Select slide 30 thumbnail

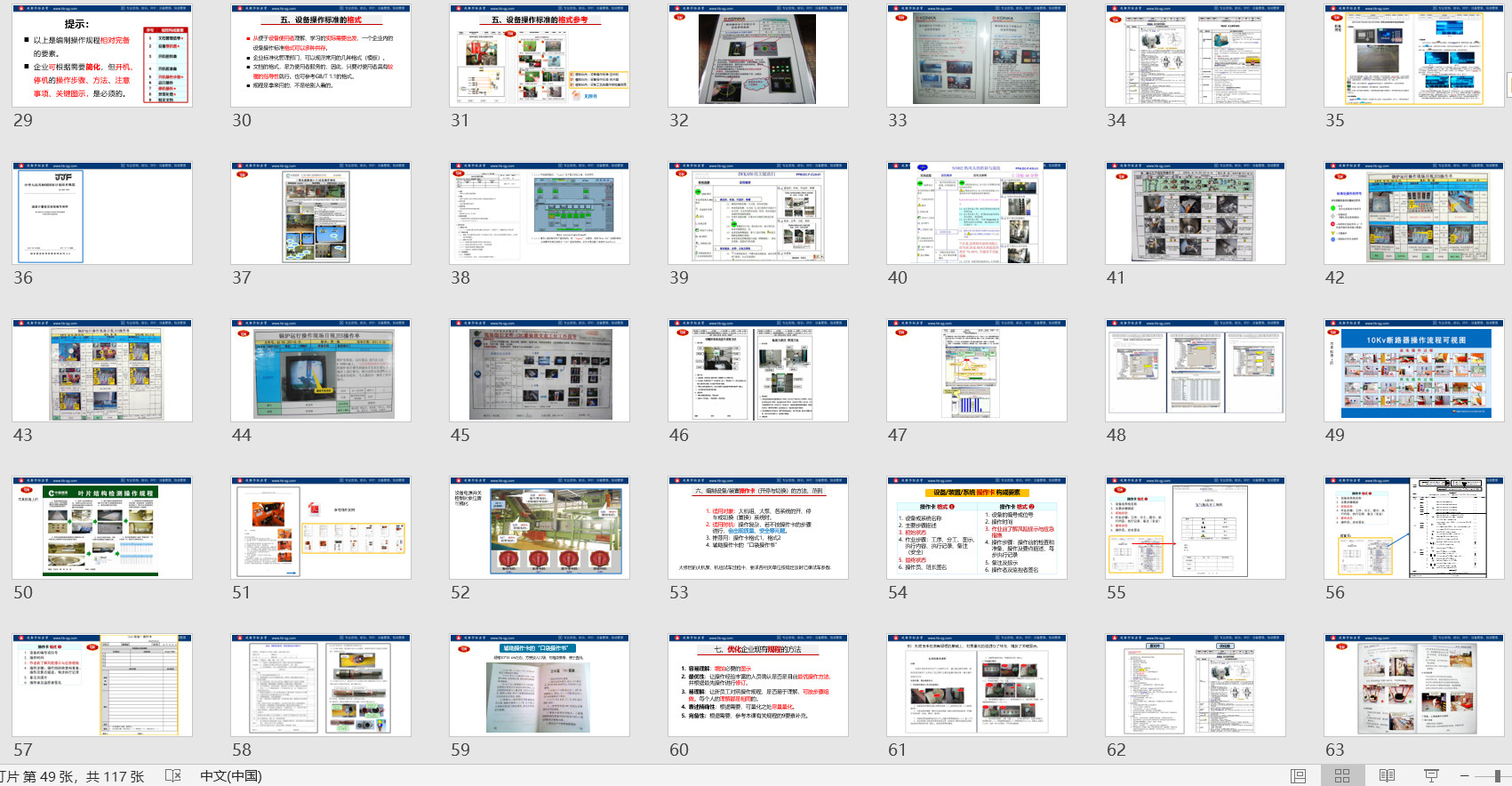(x=321, y=55)
